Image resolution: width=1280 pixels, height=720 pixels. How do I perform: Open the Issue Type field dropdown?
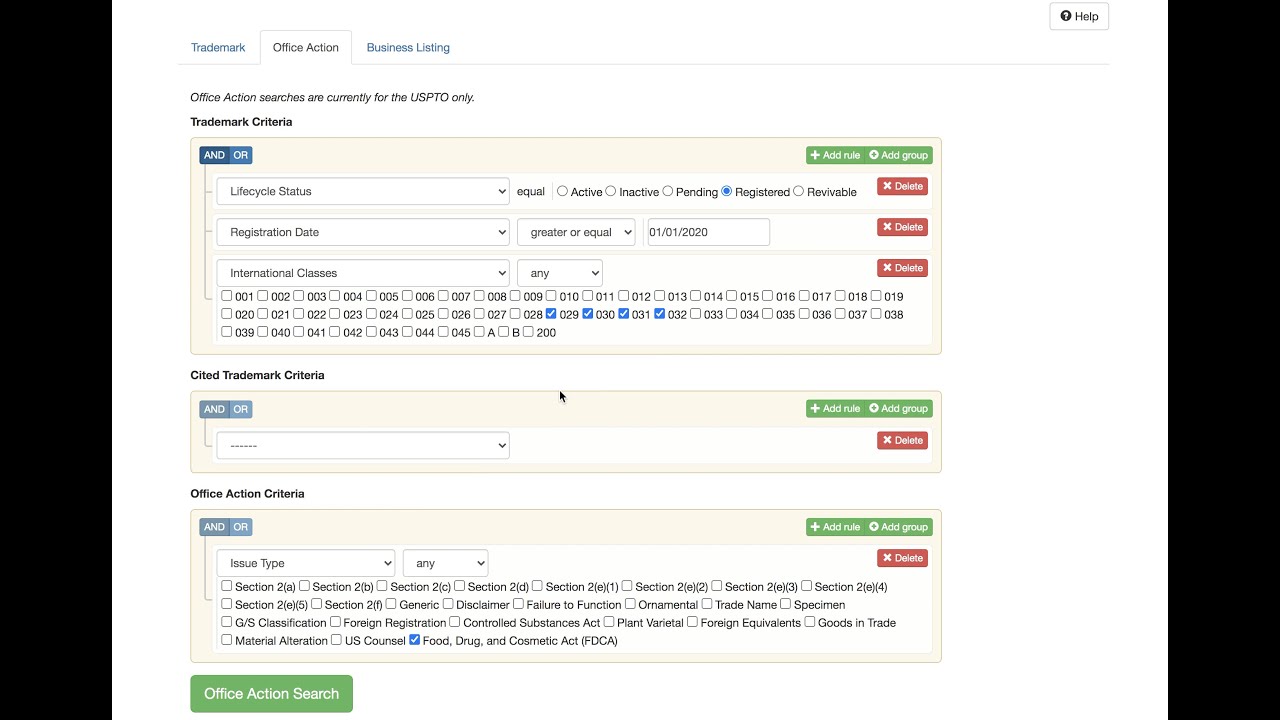pos(306,563)
